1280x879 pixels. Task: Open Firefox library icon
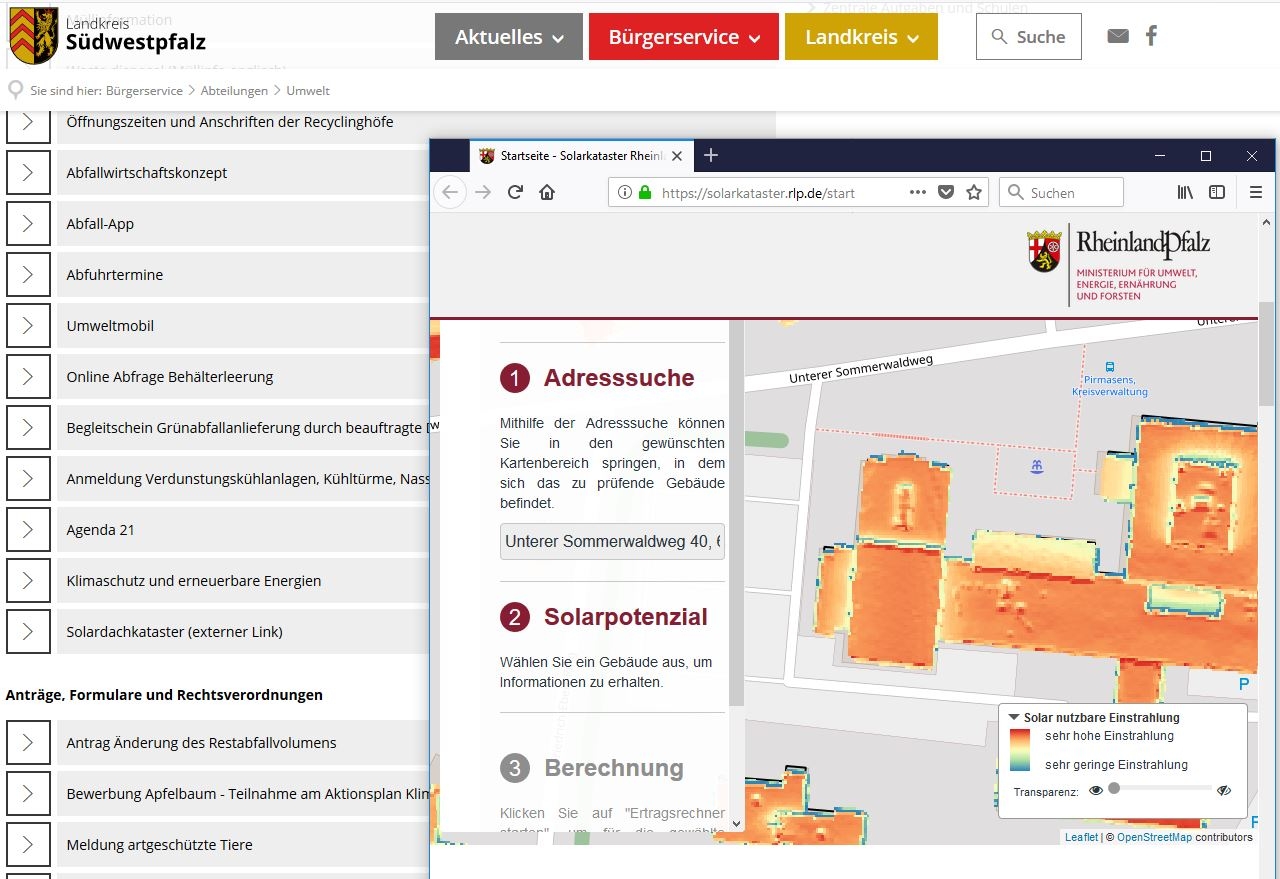[1185, 192]
